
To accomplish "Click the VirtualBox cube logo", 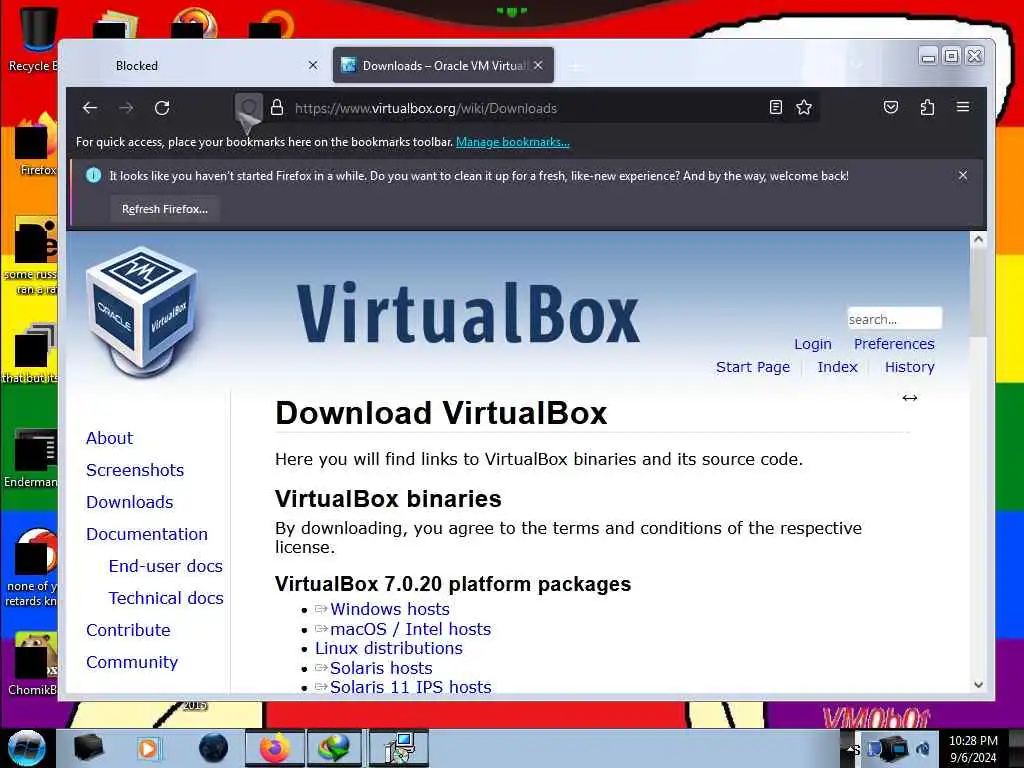I will tap(141, 311).
